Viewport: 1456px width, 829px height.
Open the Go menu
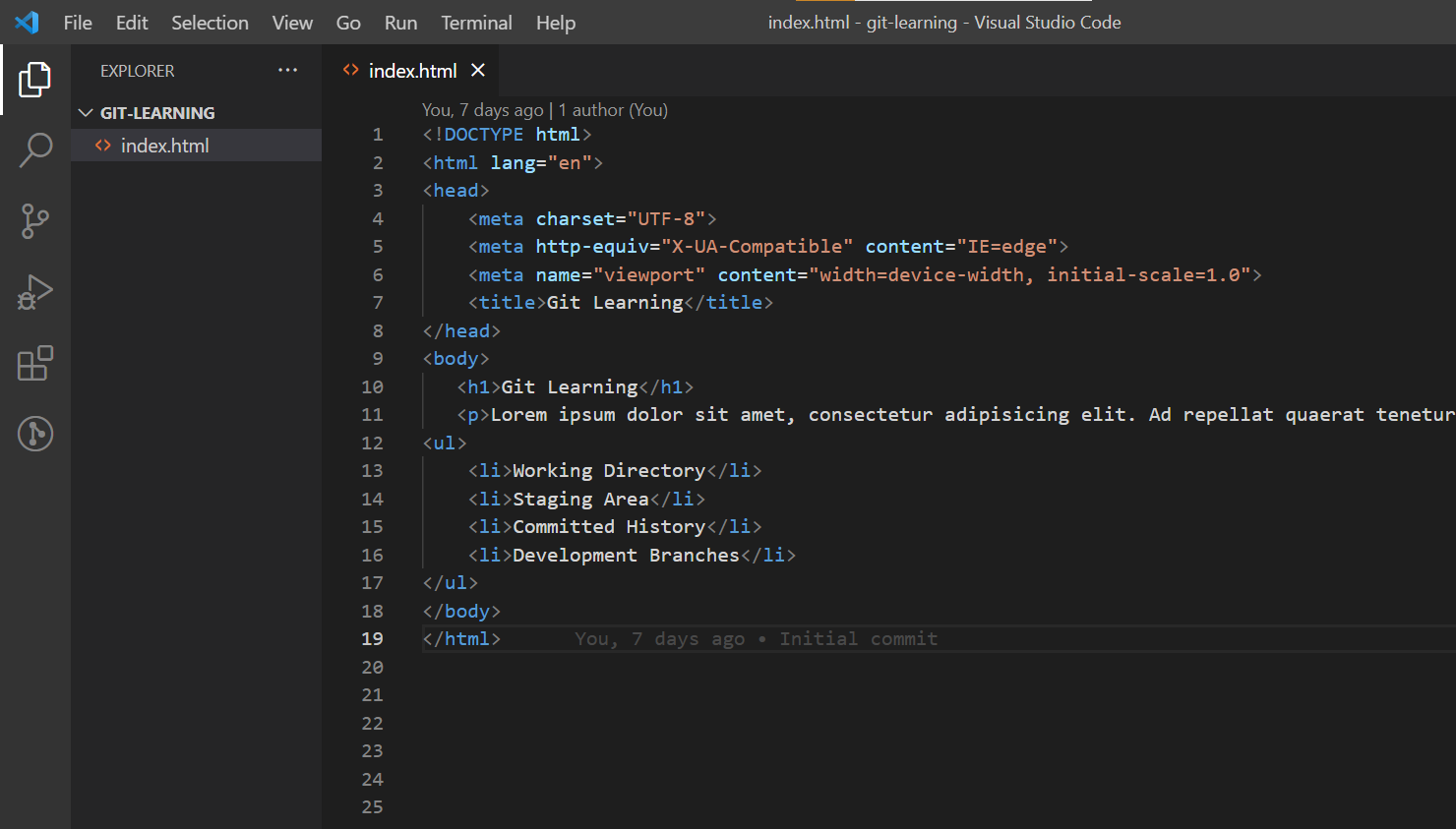(348, 23)
